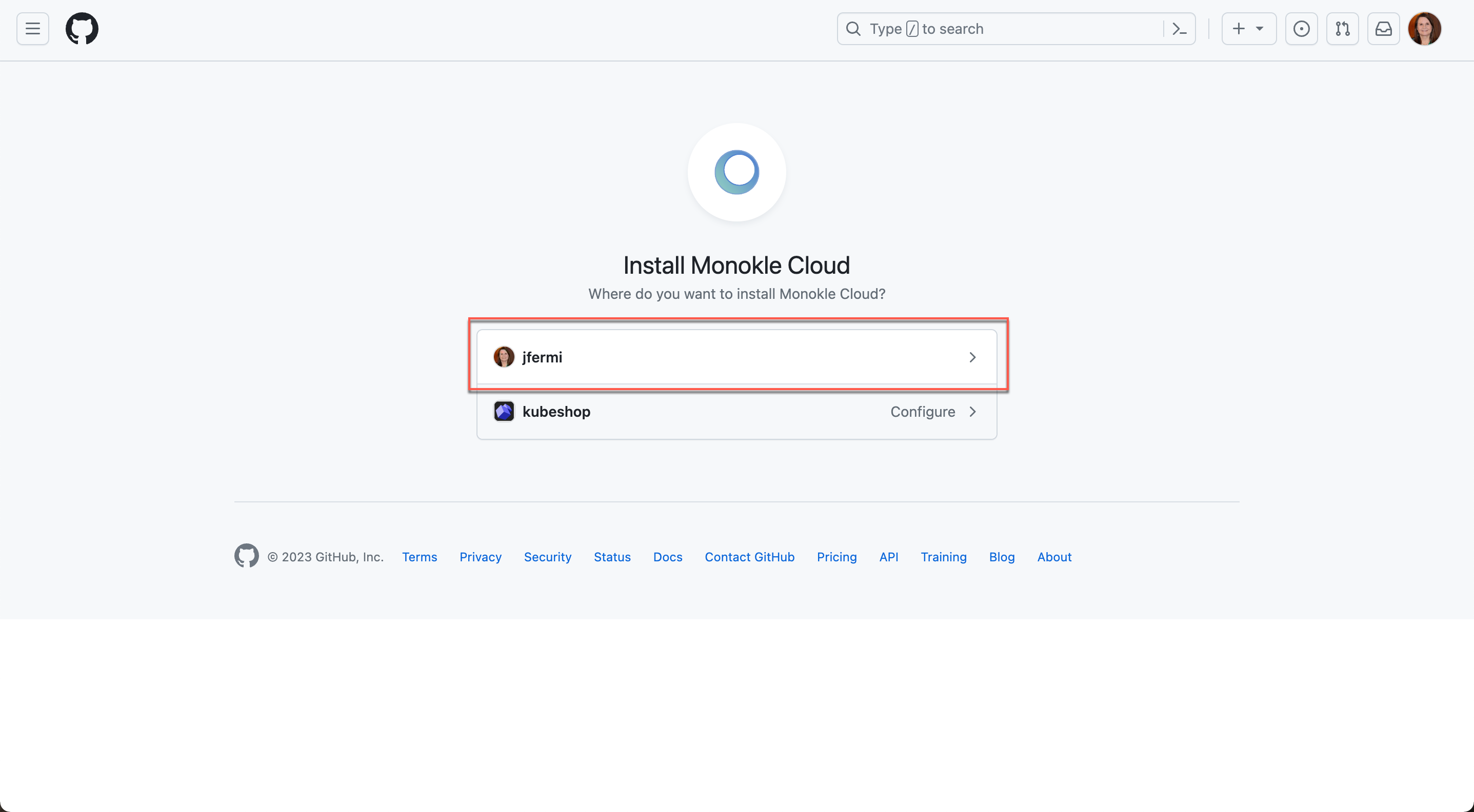Screen dimensions: 1474x812
Task: Click Configure for kubeshop
Action: [922, 412]
